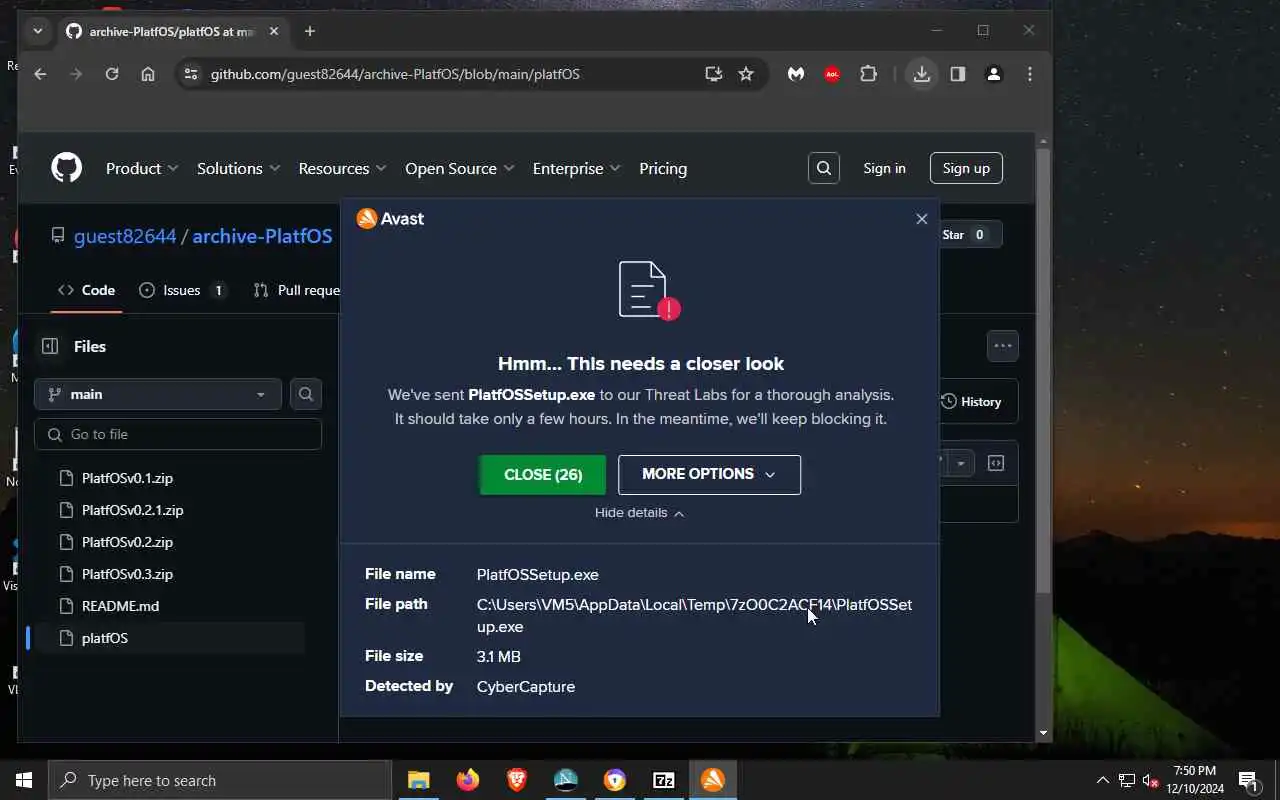Click the Sign up button

[966, 168]
